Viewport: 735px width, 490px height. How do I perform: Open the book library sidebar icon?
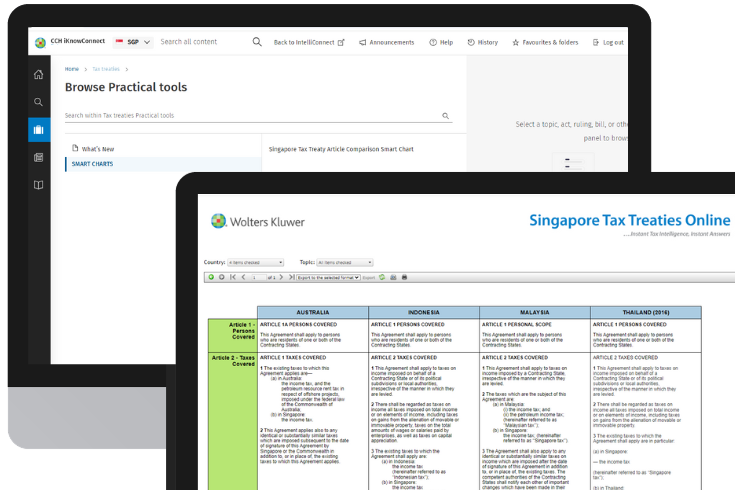(x=39, y=185)
